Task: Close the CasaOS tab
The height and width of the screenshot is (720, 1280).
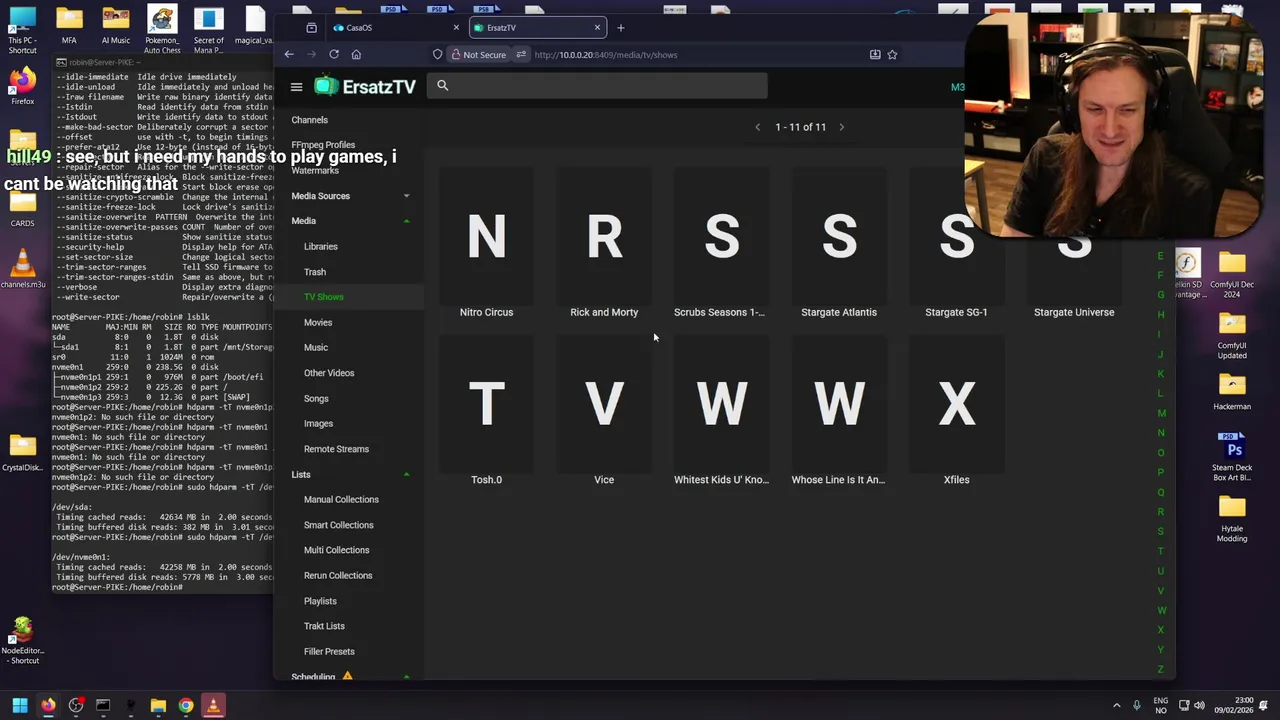Action: (x=456, y=28)
